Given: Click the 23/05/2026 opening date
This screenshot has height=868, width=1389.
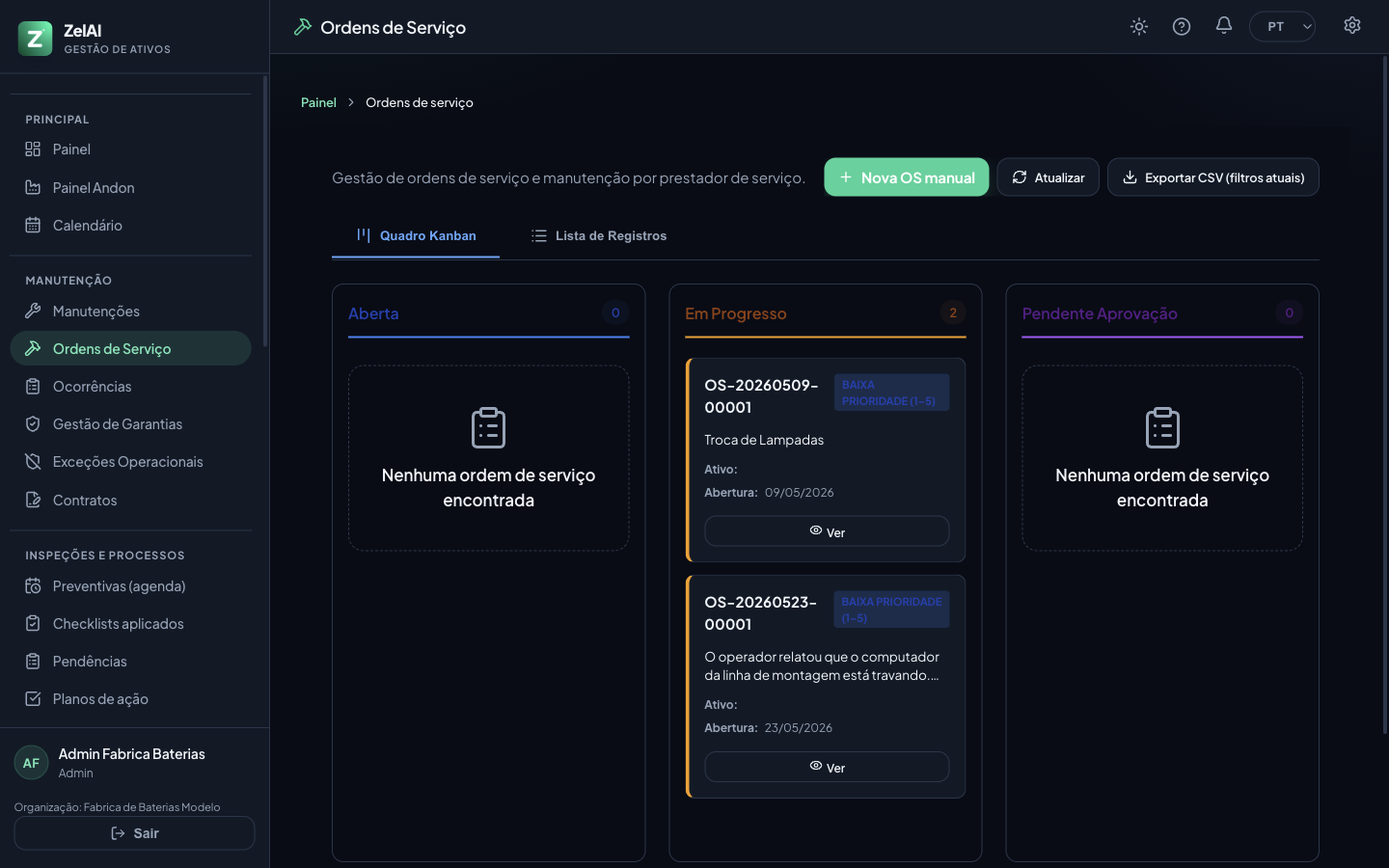Looking at the screenshot, I should coord(799,728).
